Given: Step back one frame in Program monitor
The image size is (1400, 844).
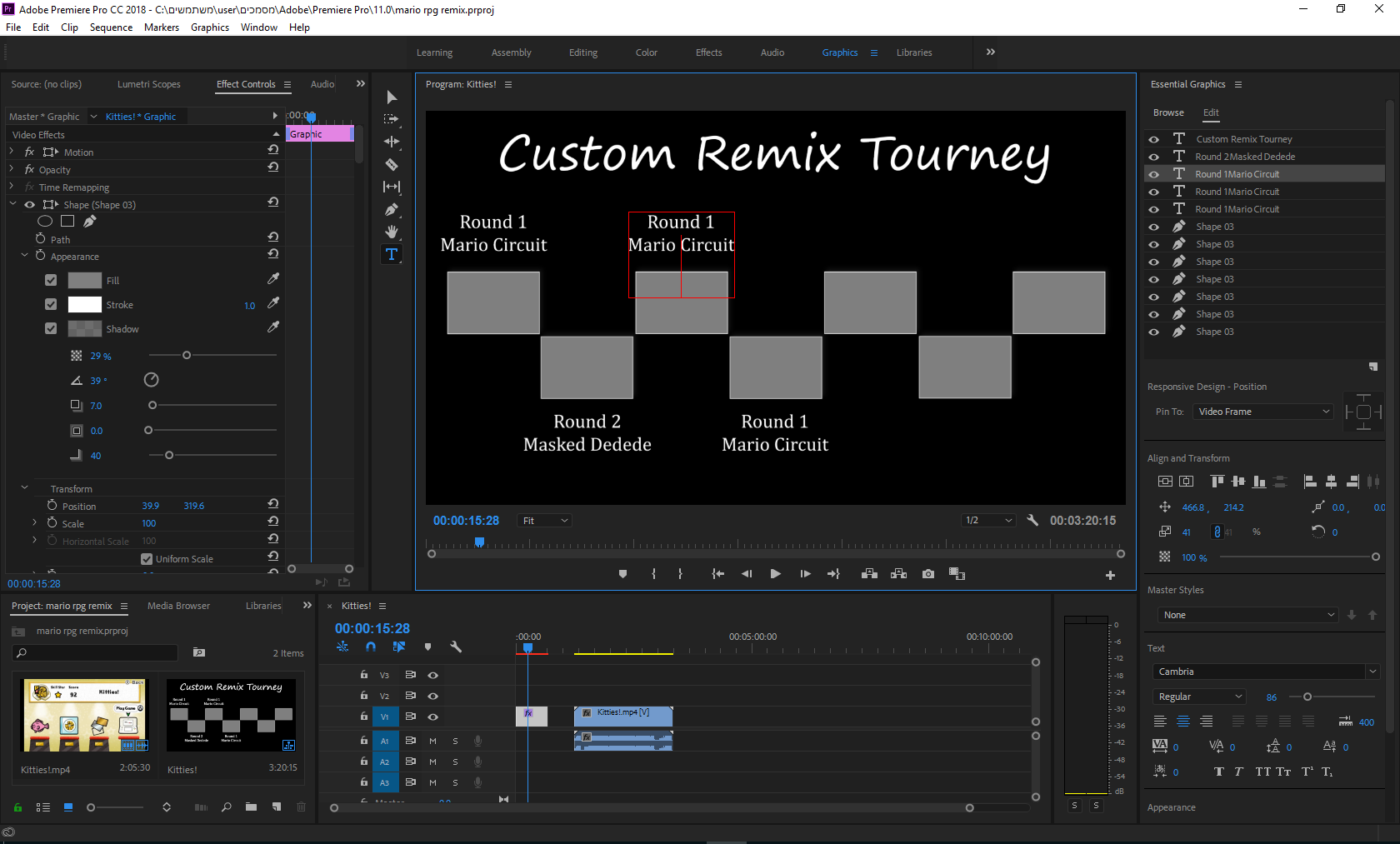Looking at the screenshot, I should pos(747,574).
